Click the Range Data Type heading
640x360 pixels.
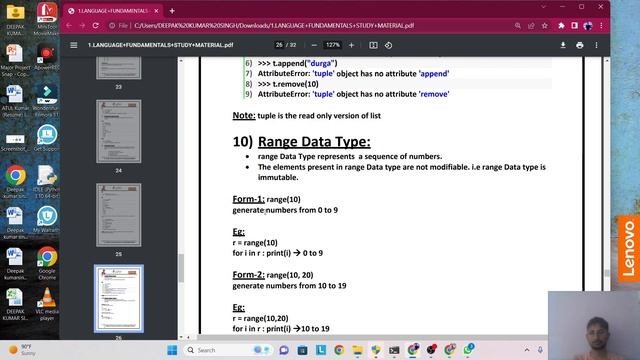314,142
